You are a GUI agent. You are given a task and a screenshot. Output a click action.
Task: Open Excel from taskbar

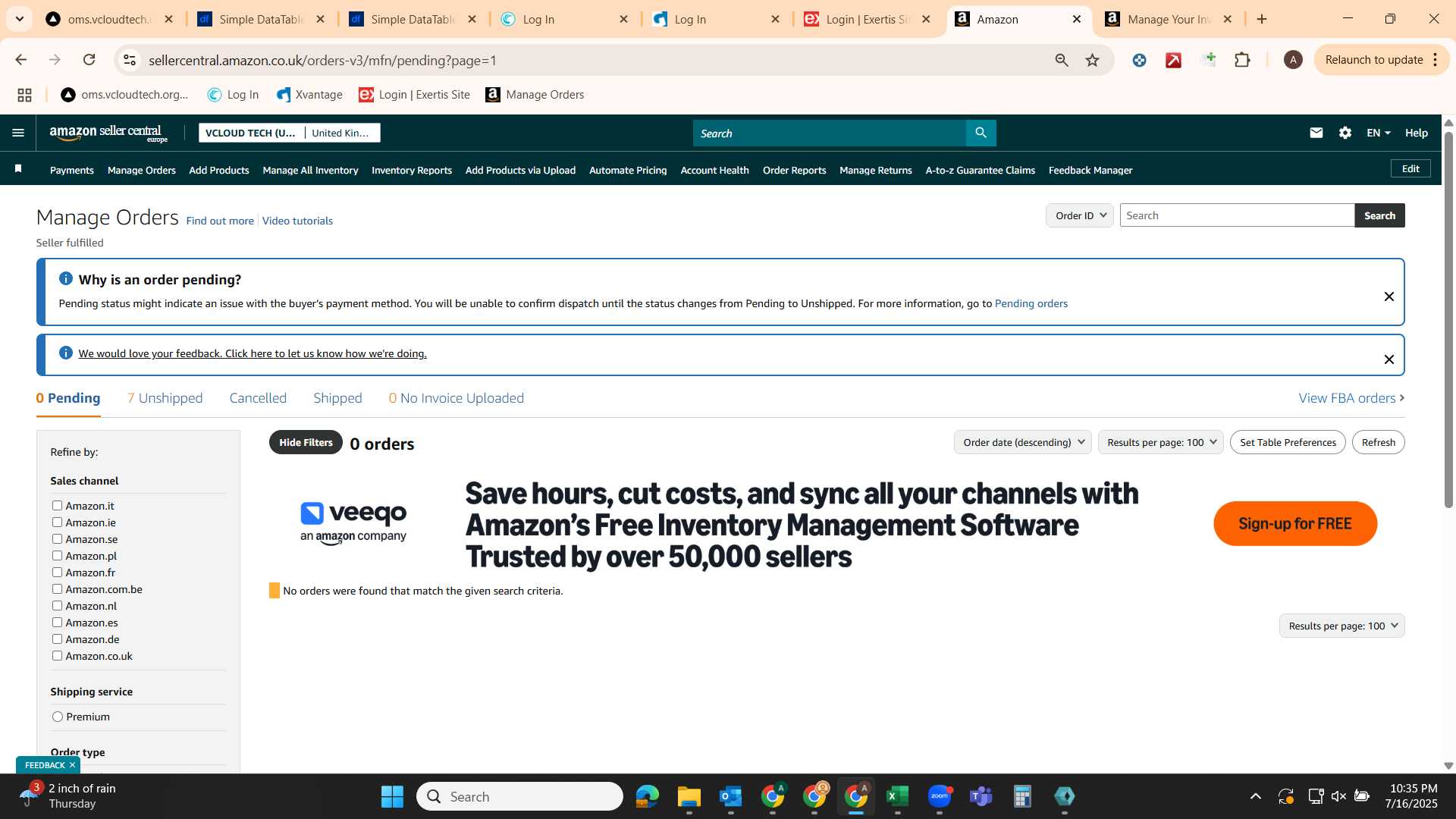coord(898,796)
